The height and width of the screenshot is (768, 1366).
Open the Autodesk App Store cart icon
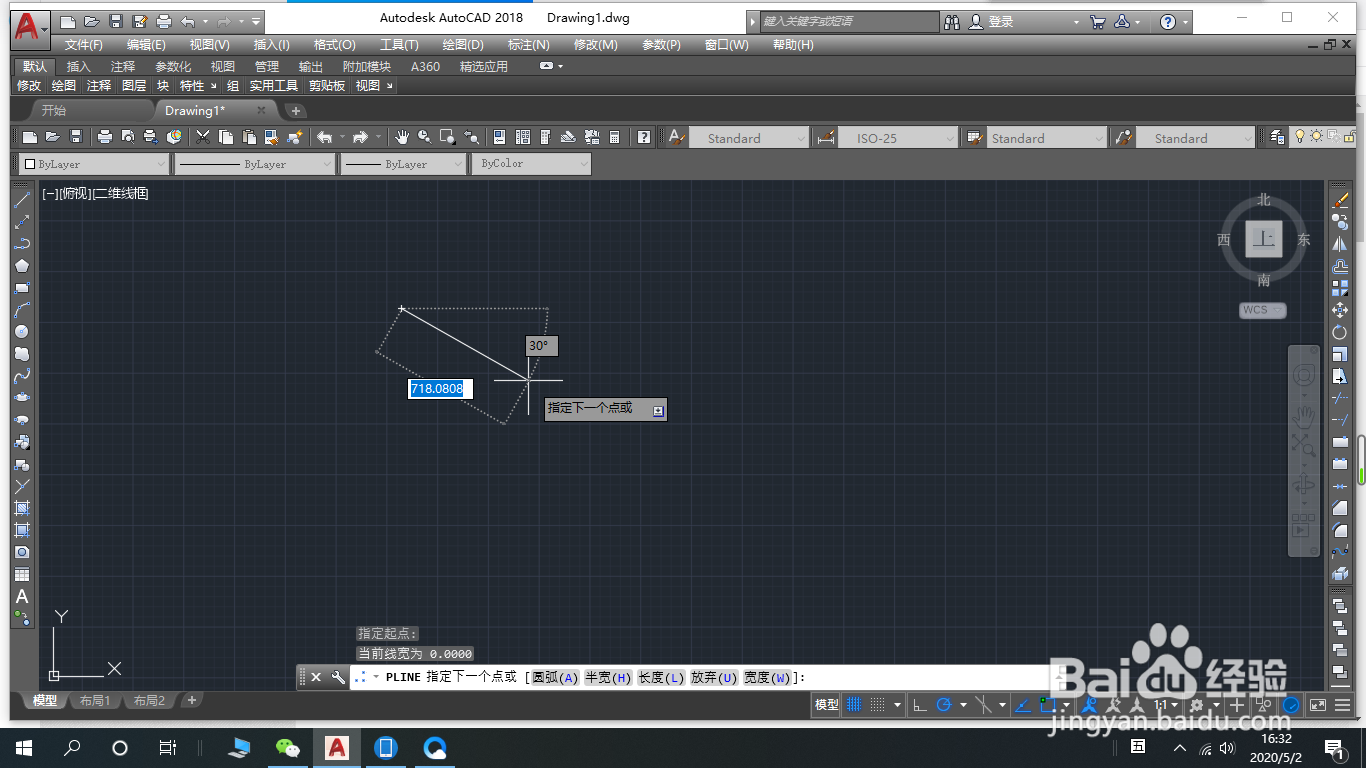click(1097, 21)
